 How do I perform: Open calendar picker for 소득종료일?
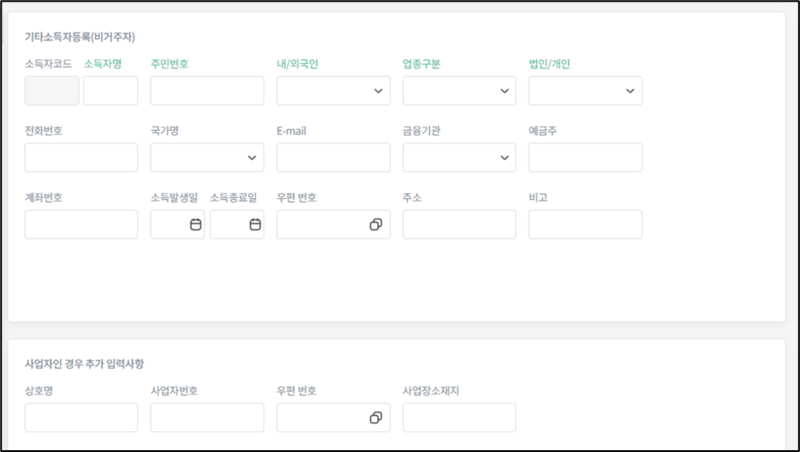pyautogui.click(x=255, y=225)
